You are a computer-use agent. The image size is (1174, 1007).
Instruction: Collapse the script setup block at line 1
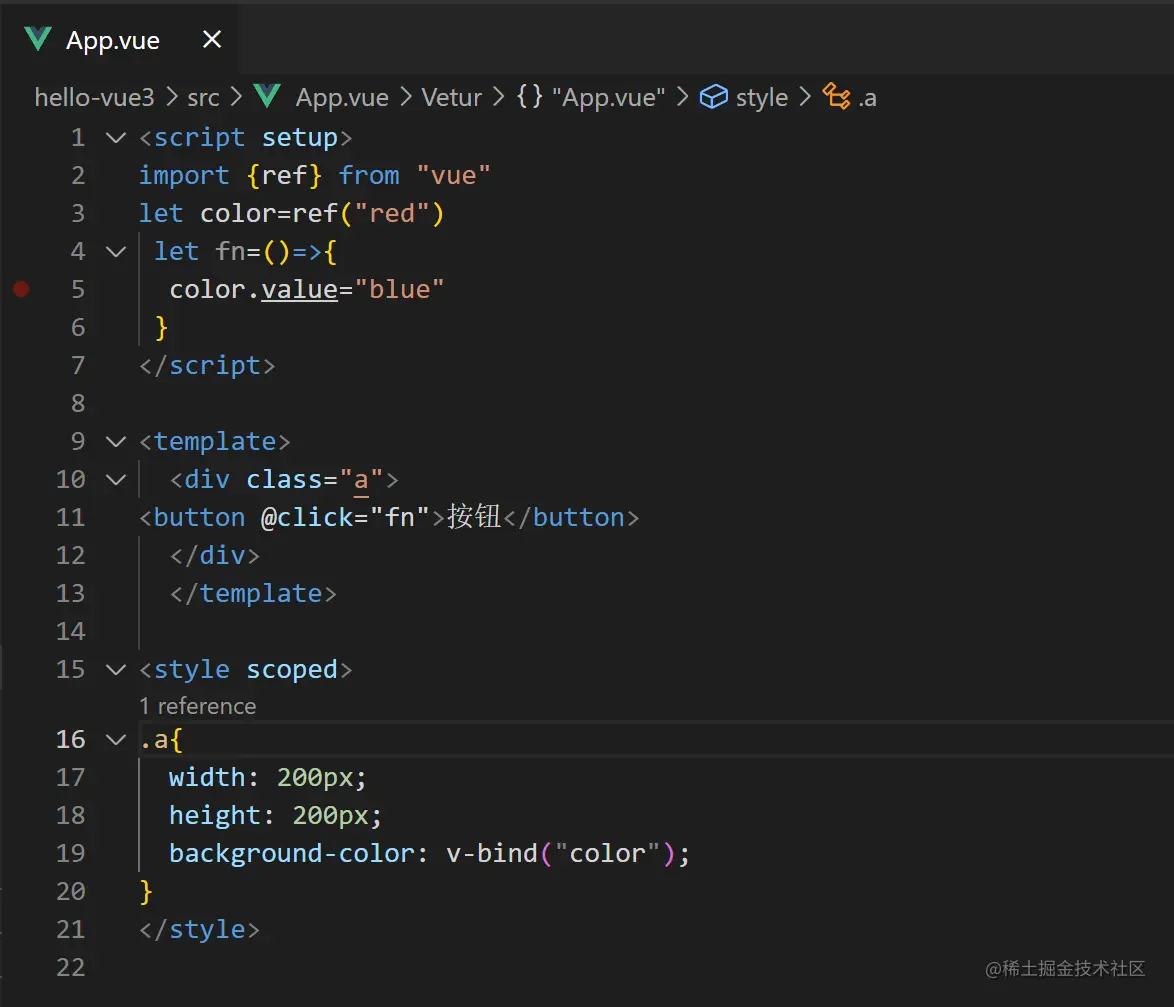[x=116, y=138]
